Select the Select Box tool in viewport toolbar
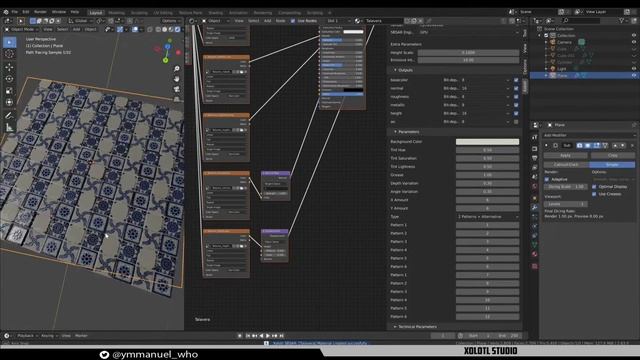 [x=9, y=42]
